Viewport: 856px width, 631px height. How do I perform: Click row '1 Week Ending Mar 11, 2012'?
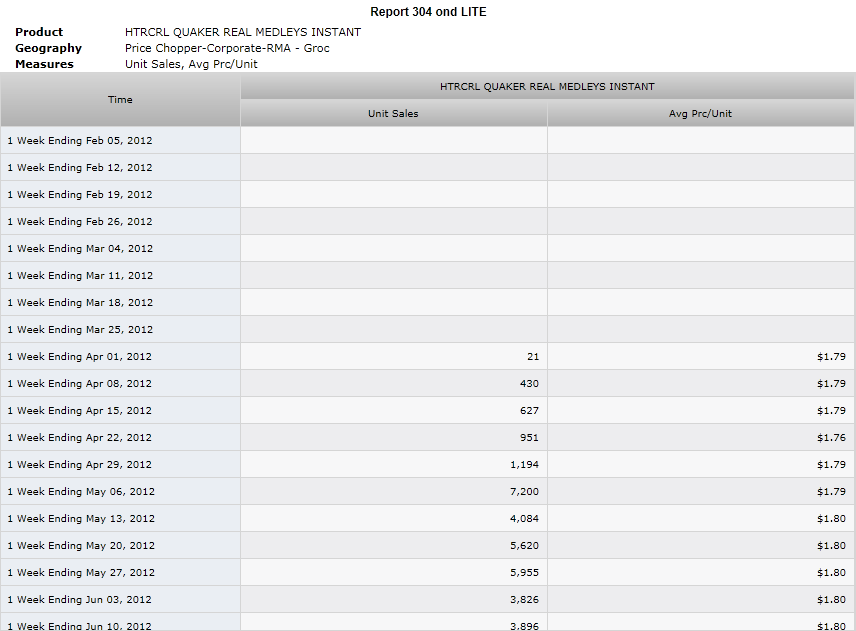click(427, 276)
